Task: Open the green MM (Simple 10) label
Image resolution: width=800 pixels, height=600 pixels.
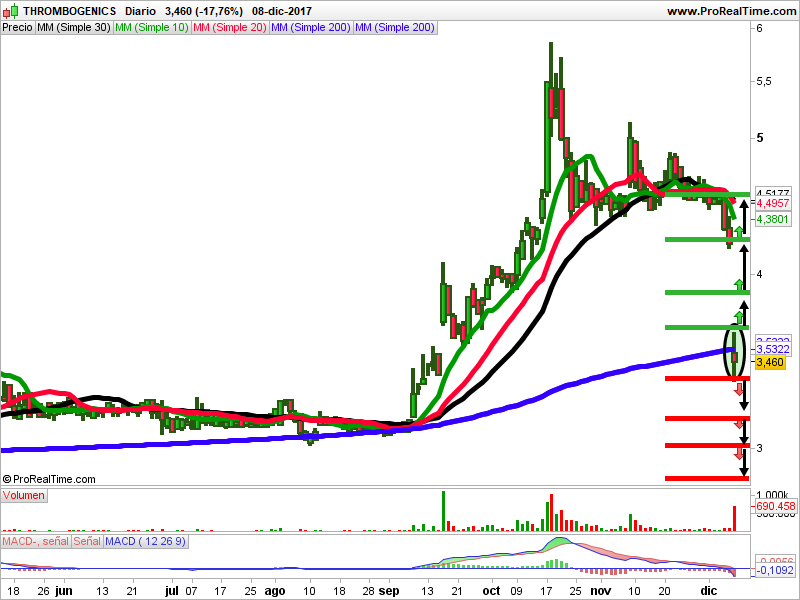Action: click(x=152, y=28)
